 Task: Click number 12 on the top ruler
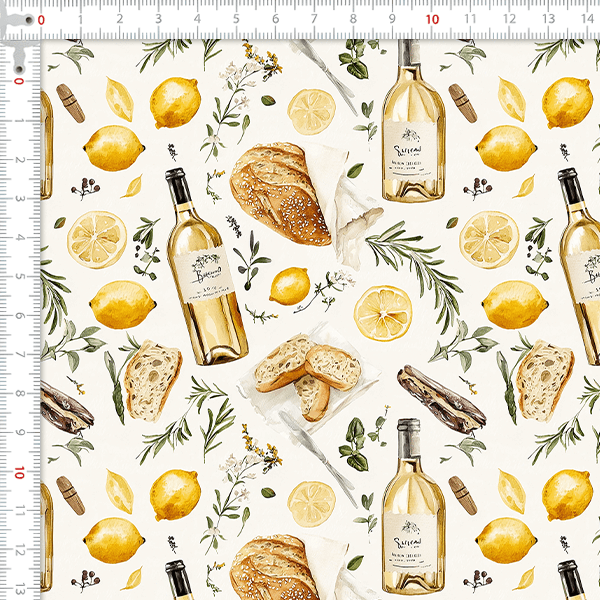pos(509,19)
